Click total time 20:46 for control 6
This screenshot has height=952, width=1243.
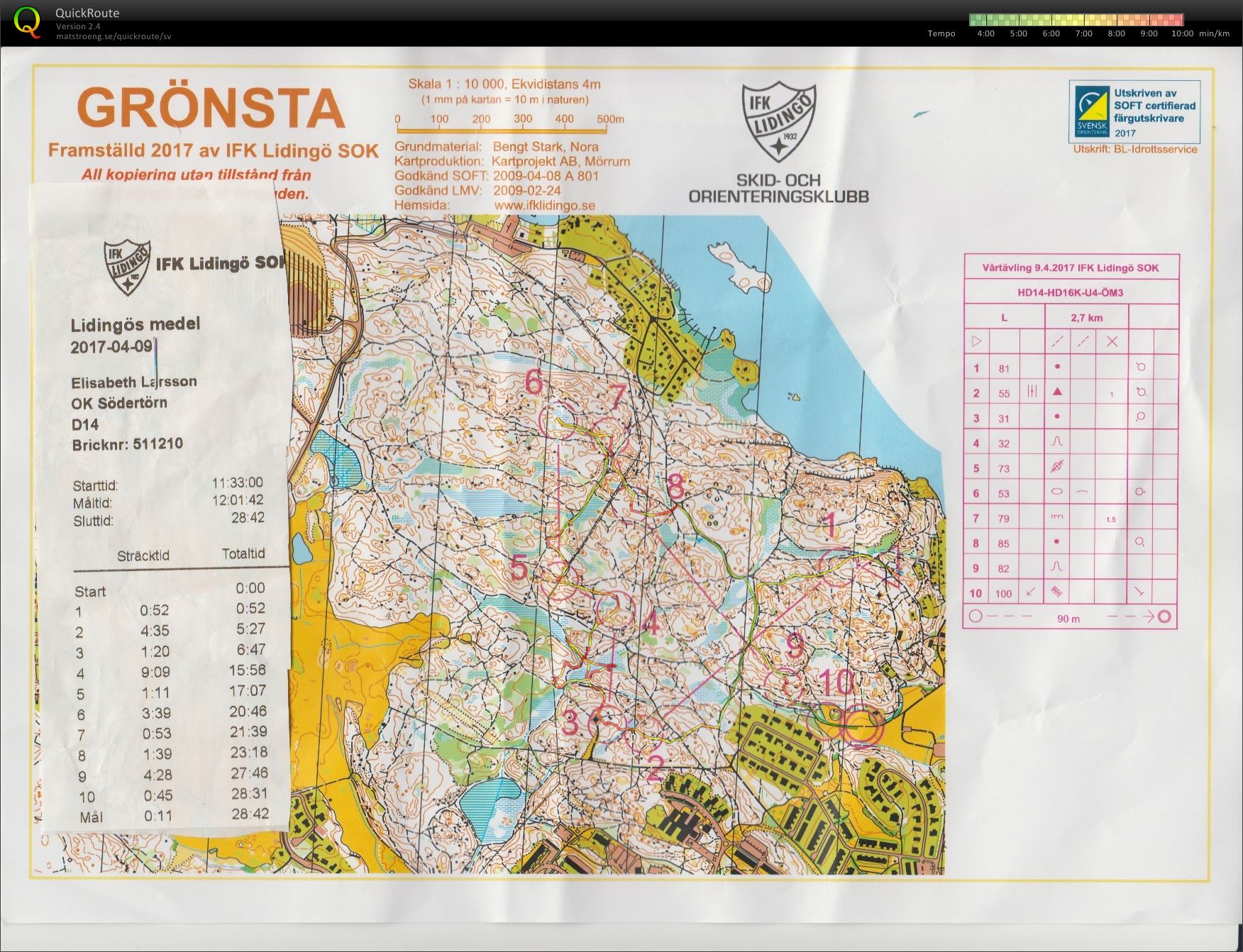coord(248,711)
